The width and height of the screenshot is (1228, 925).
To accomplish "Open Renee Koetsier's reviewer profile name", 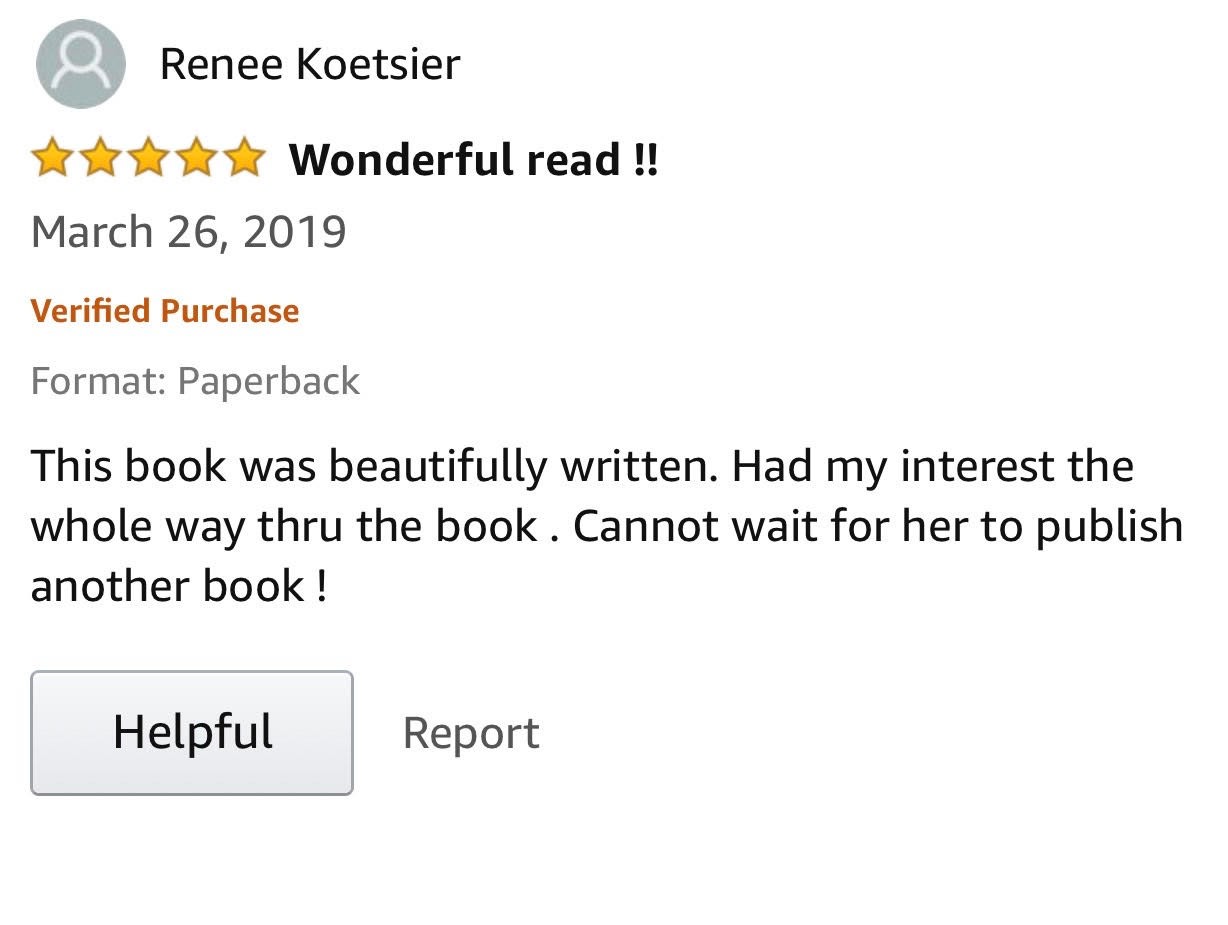I will [310, 65].
